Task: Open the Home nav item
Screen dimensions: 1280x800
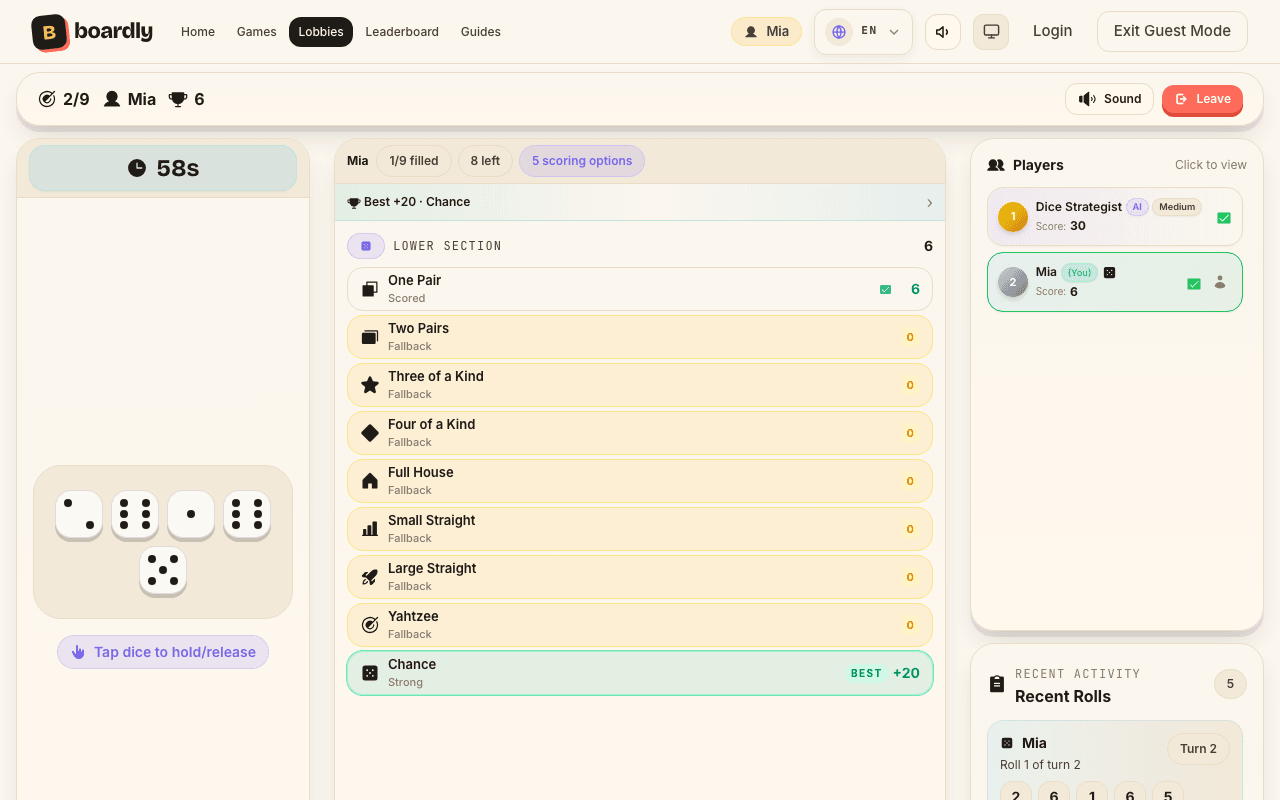Action: click(198, 32)
